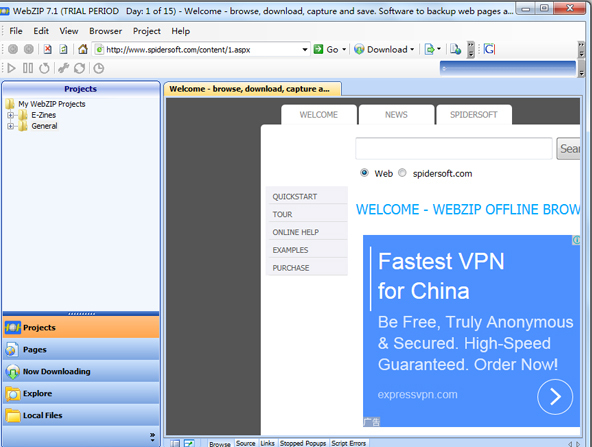Open the URL address dropdown
592x447 pixels.
point(305,49)
